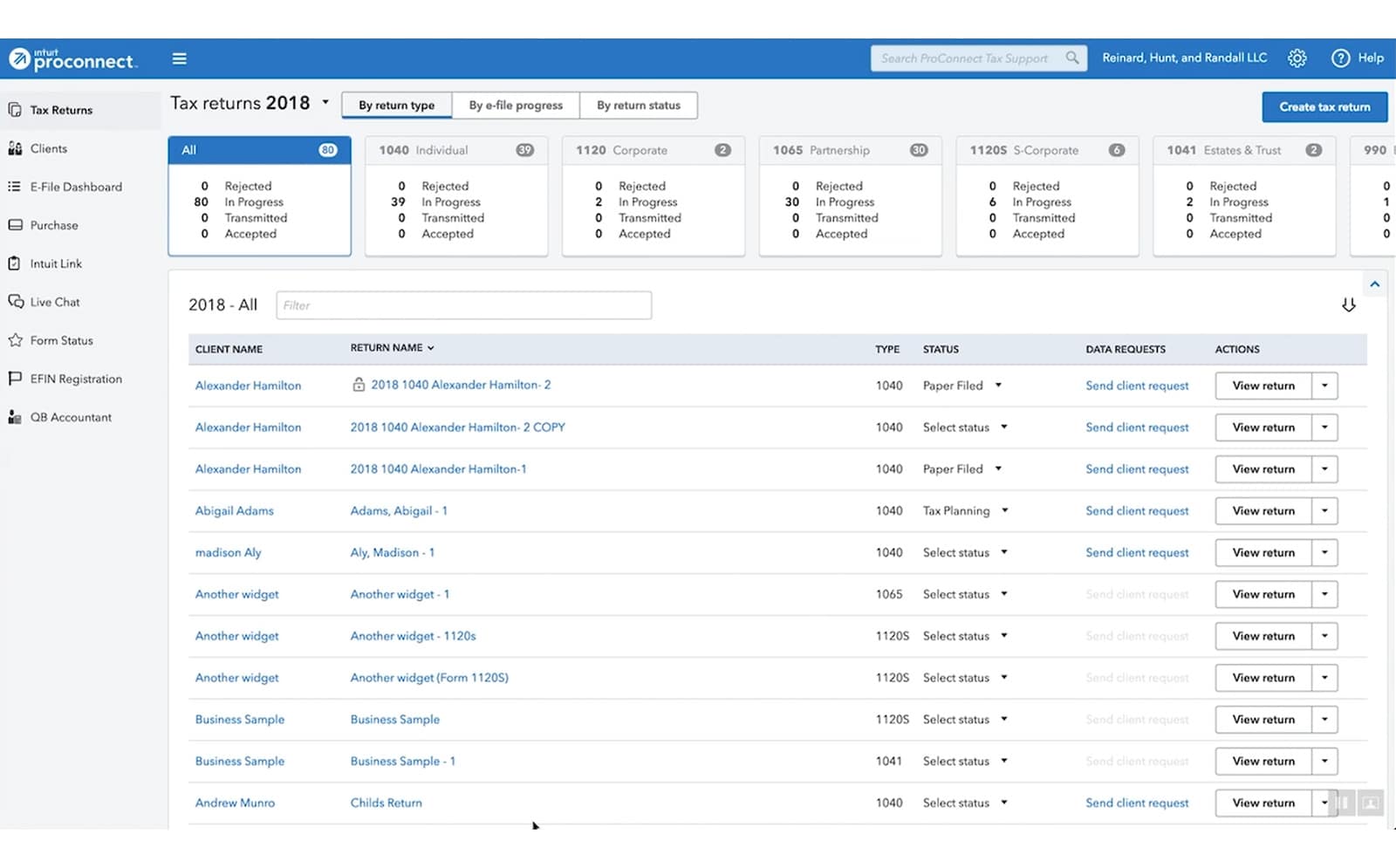Click the EFIN Registration flag icon
Screen dimensions: 1396x868
15,379
